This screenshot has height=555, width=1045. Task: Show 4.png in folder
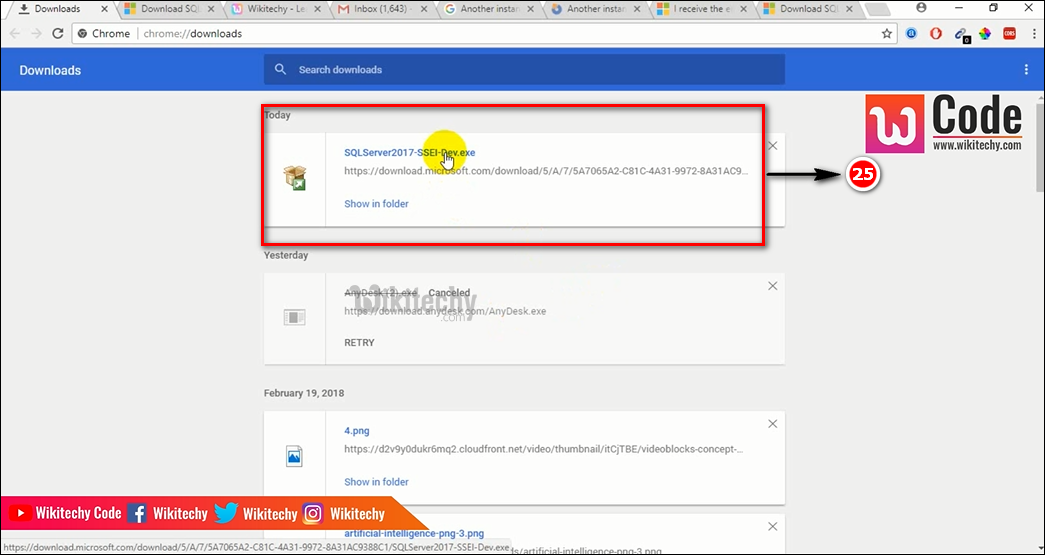[x=376, y=482]
